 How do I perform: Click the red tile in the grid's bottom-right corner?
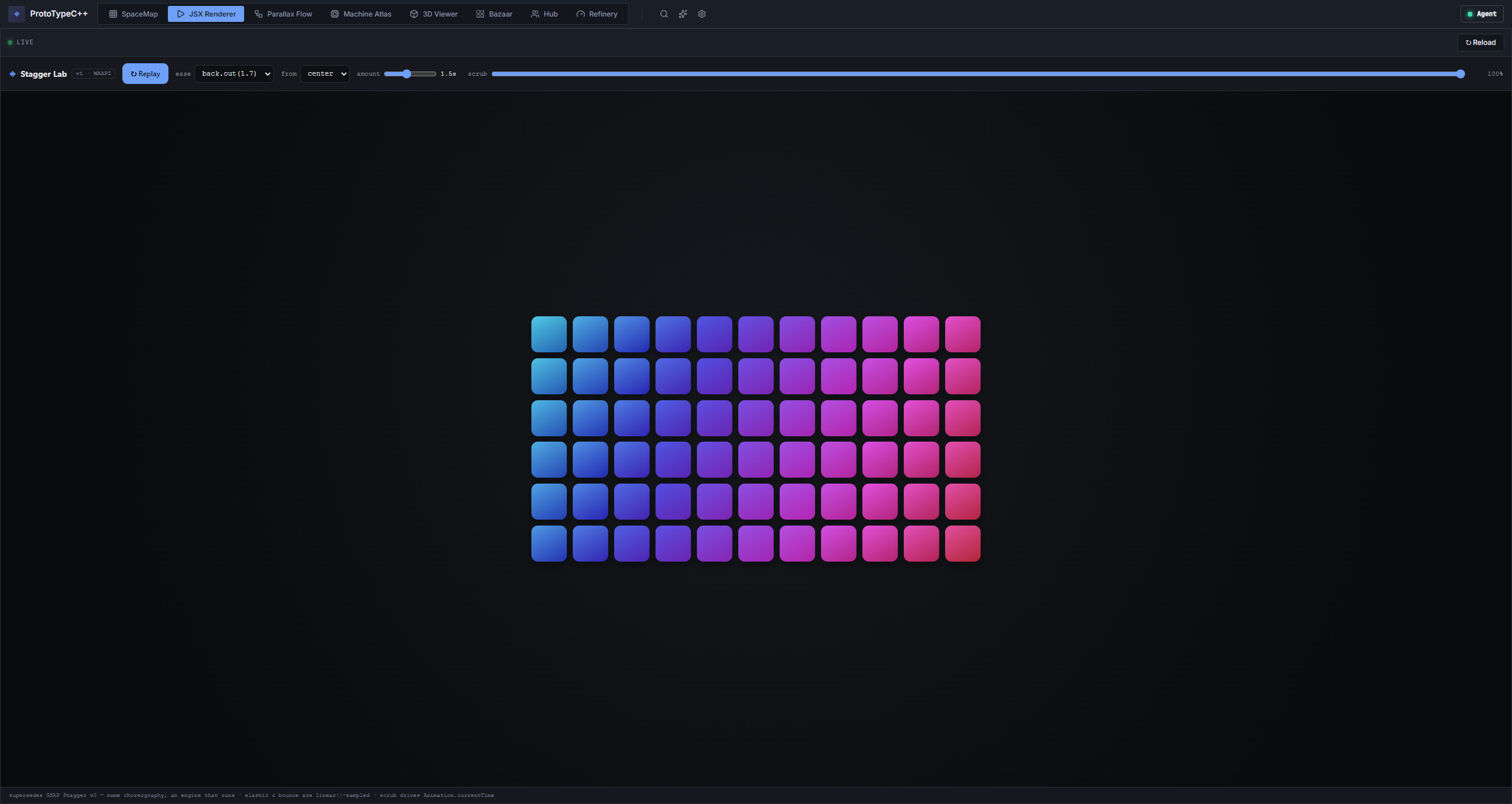tap(963, 543)
